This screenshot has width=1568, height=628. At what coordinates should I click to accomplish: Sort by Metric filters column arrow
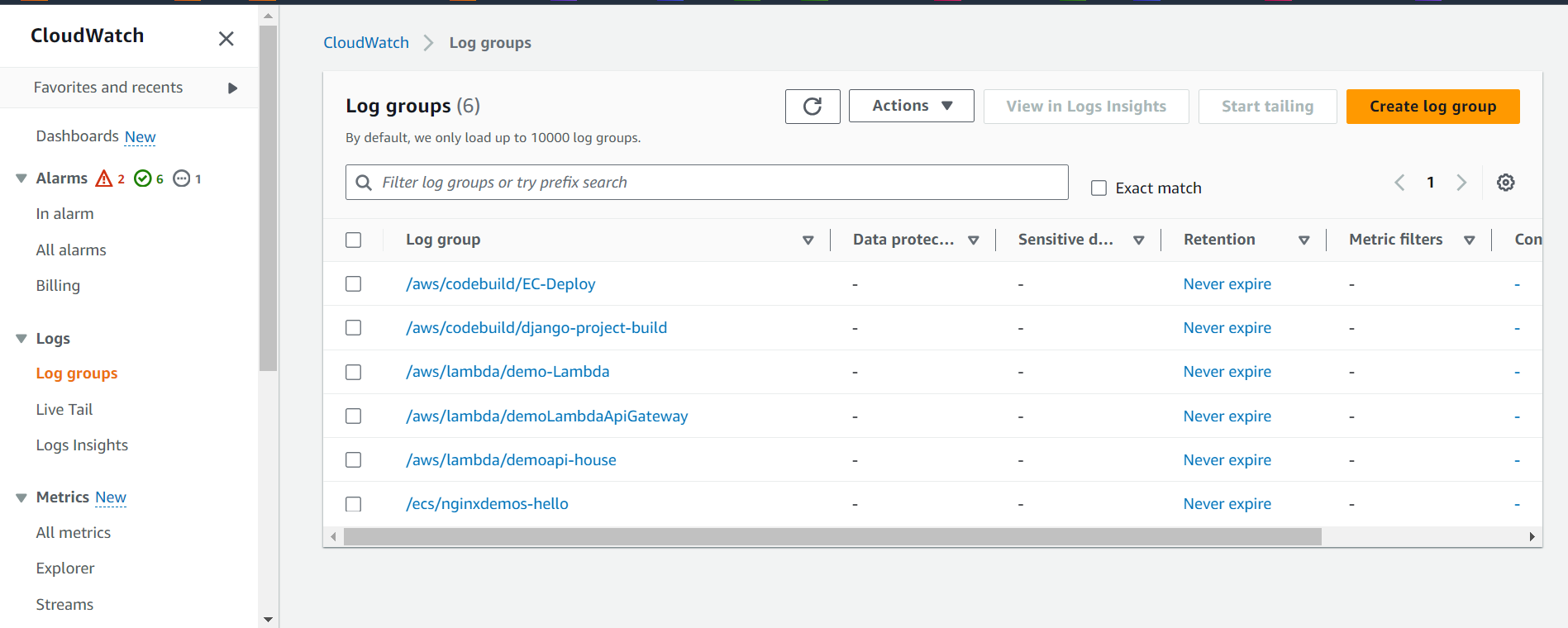[1470, 240]
